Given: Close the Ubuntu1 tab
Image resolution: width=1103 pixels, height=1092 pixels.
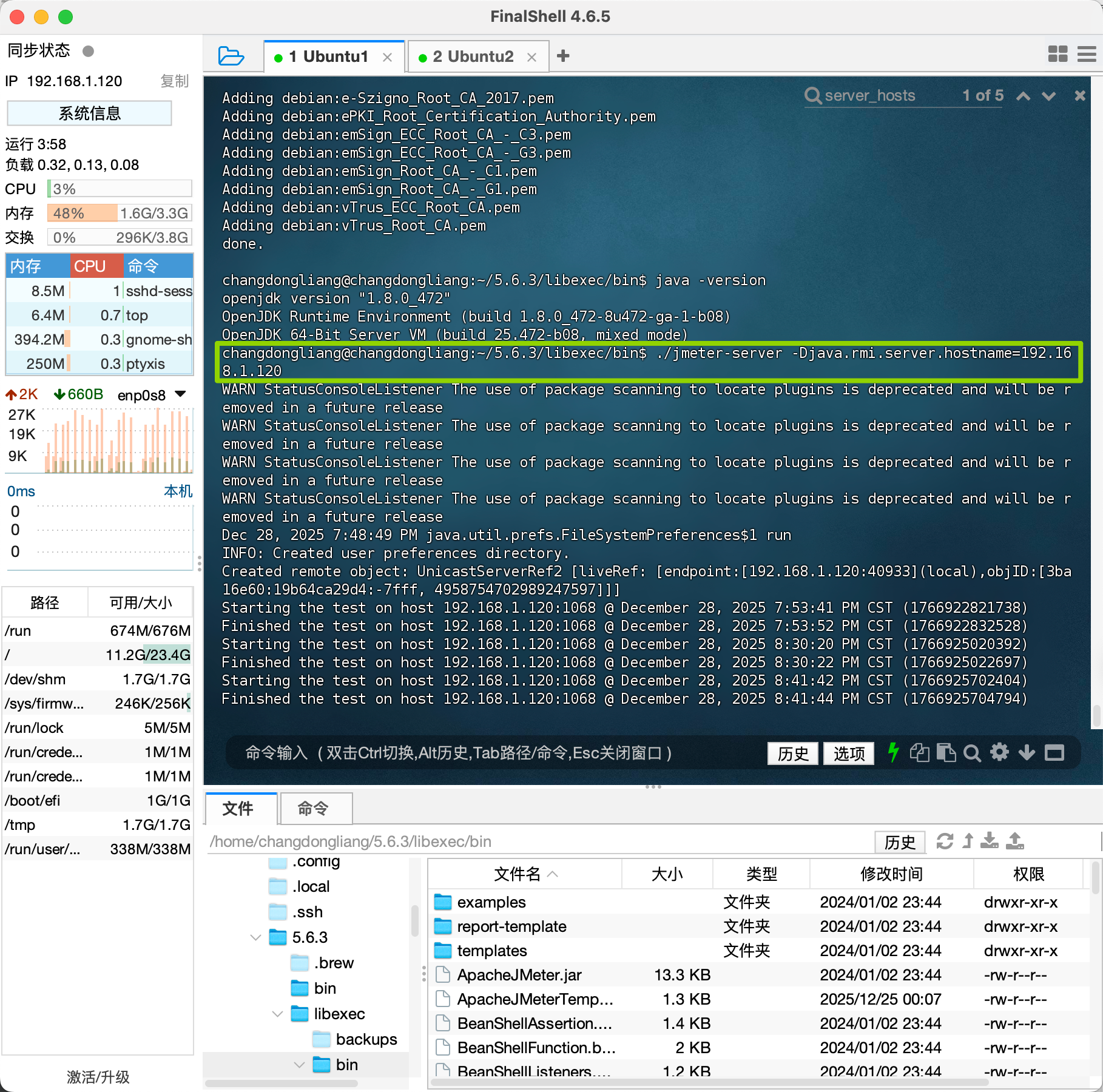Looking at the screenshot, I should click(387, 57).
